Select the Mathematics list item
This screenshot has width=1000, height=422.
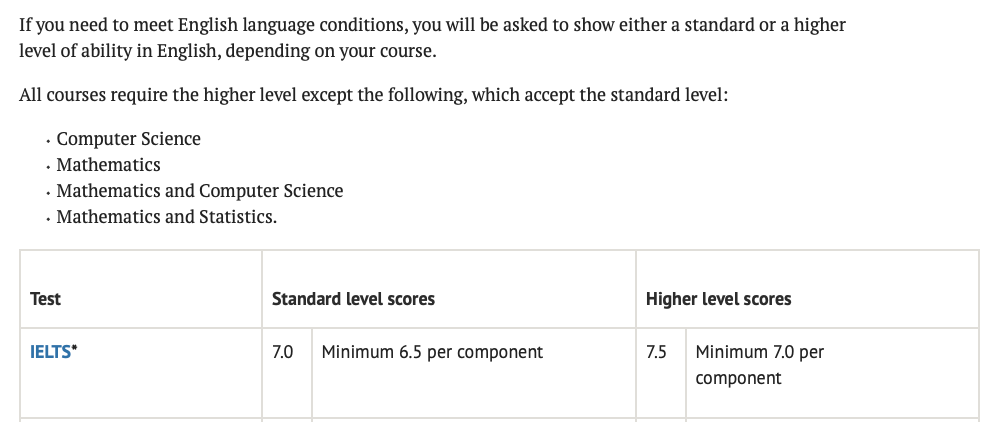coord(108,165)
